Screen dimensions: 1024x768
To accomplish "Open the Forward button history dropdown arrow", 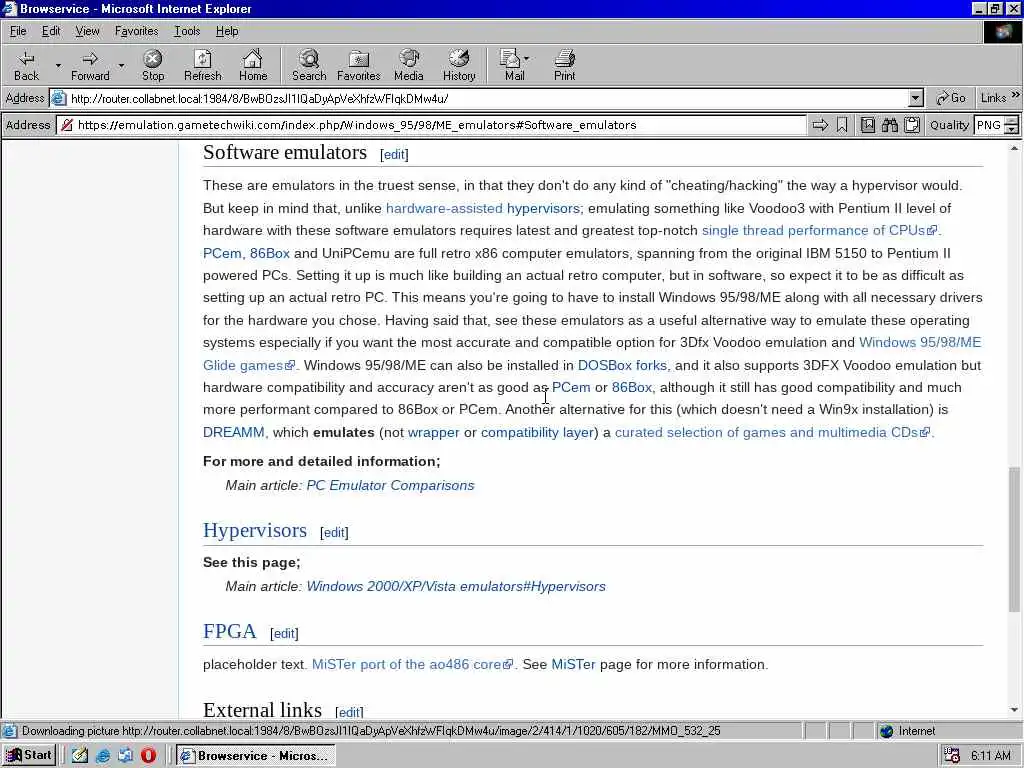I will point(121,65).
